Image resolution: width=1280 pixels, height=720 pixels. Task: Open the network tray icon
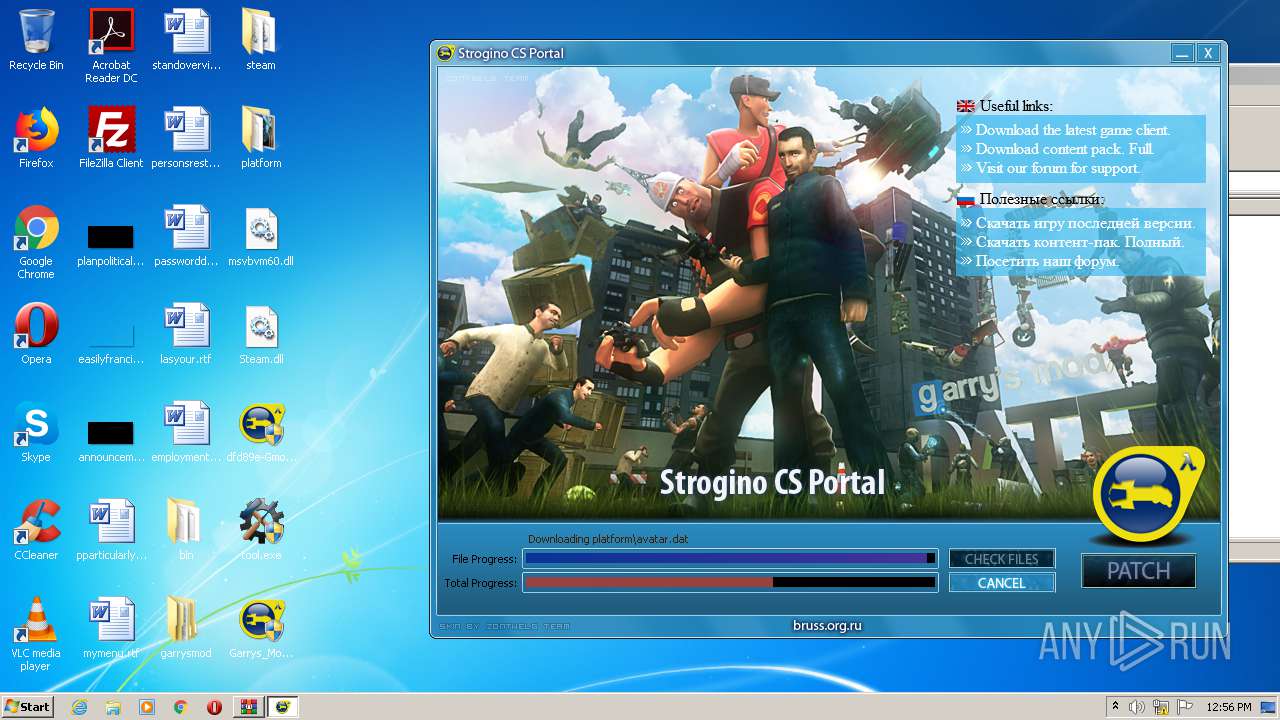pyautogui.click(x=1161, y=707)
